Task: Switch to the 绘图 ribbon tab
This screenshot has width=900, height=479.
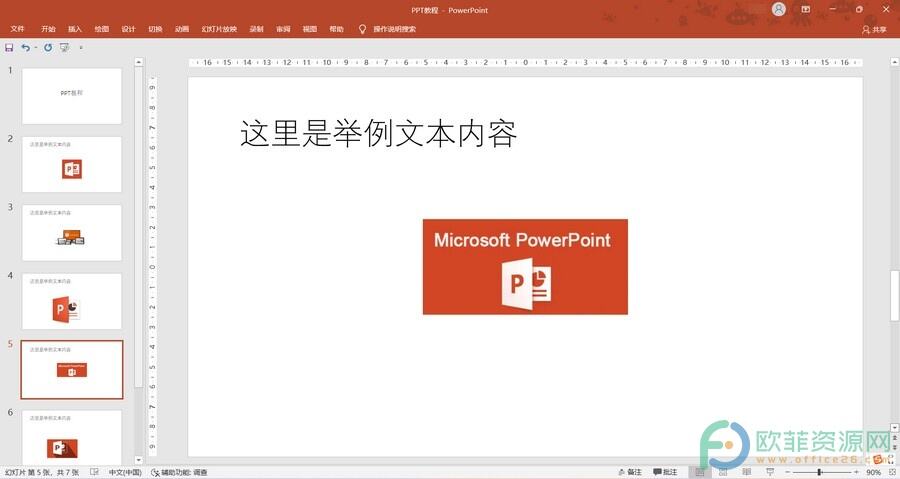Action: pos(102,29)
